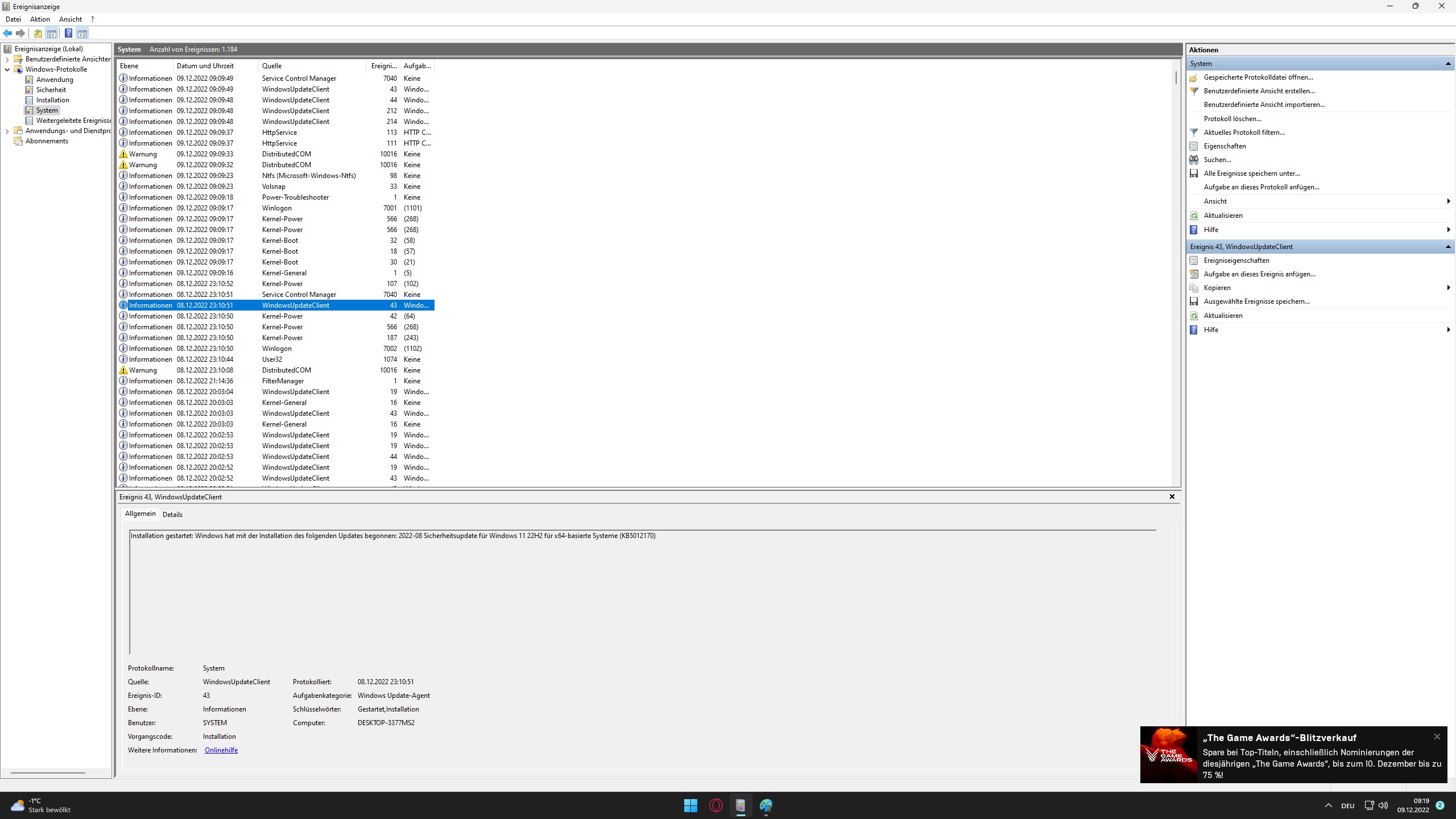Image resolution: width=1456 pixels, height=819 pixels.
Task: Click the binoculars icon for 'Suchen...'
Action: click(1194, 160)
